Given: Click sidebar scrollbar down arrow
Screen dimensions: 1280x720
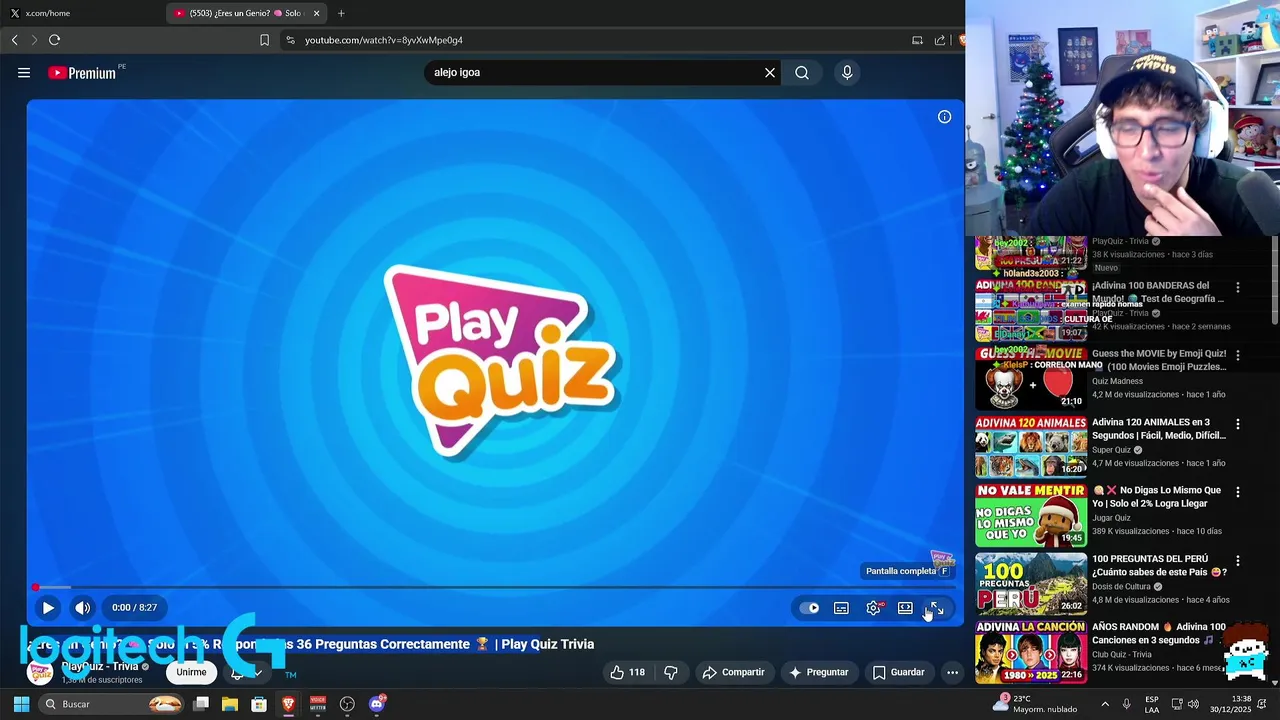Looking at the screenshot, I should [x=1274, y=682].
